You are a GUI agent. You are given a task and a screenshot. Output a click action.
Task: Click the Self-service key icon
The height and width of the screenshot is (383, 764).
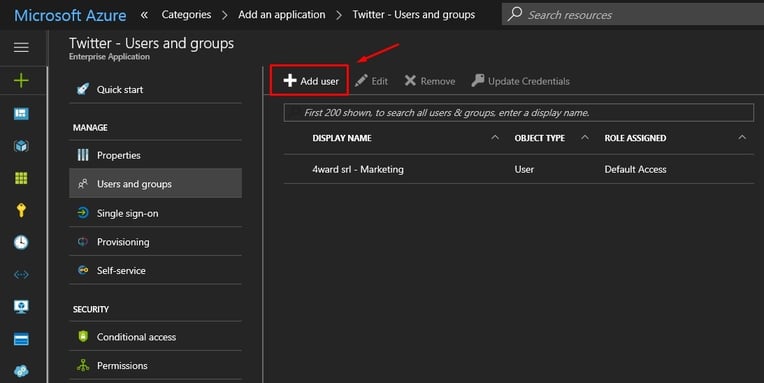[83, 270]
